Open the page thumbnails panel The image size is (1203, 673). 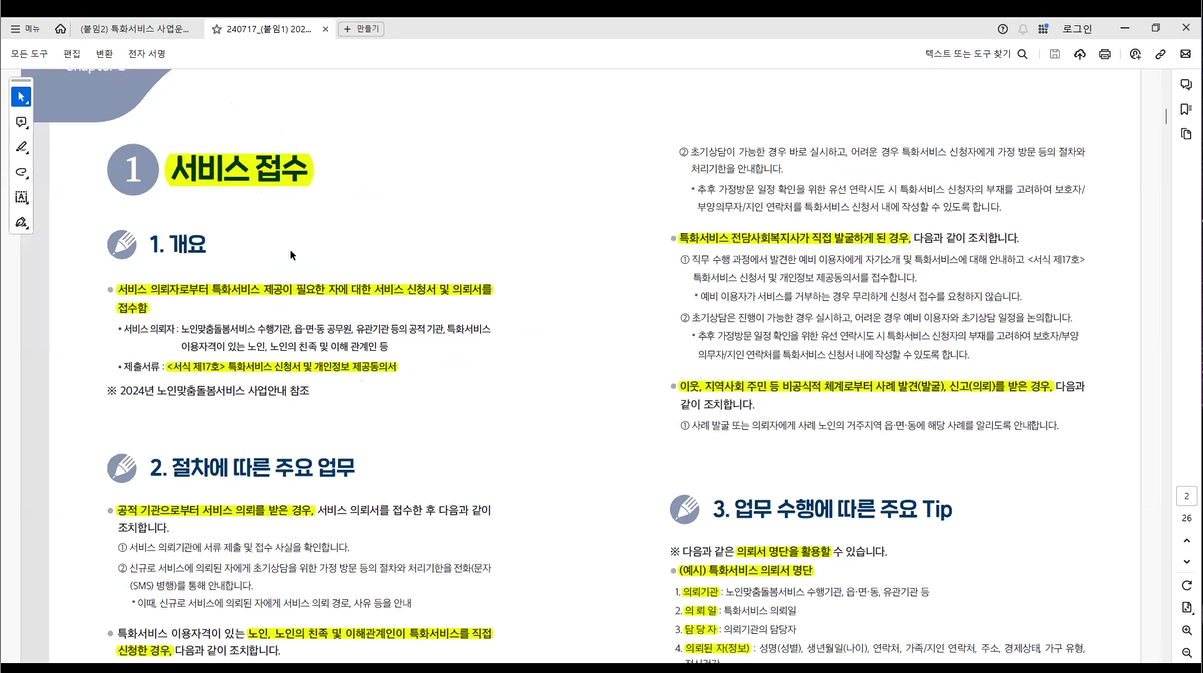[1186, 133]
